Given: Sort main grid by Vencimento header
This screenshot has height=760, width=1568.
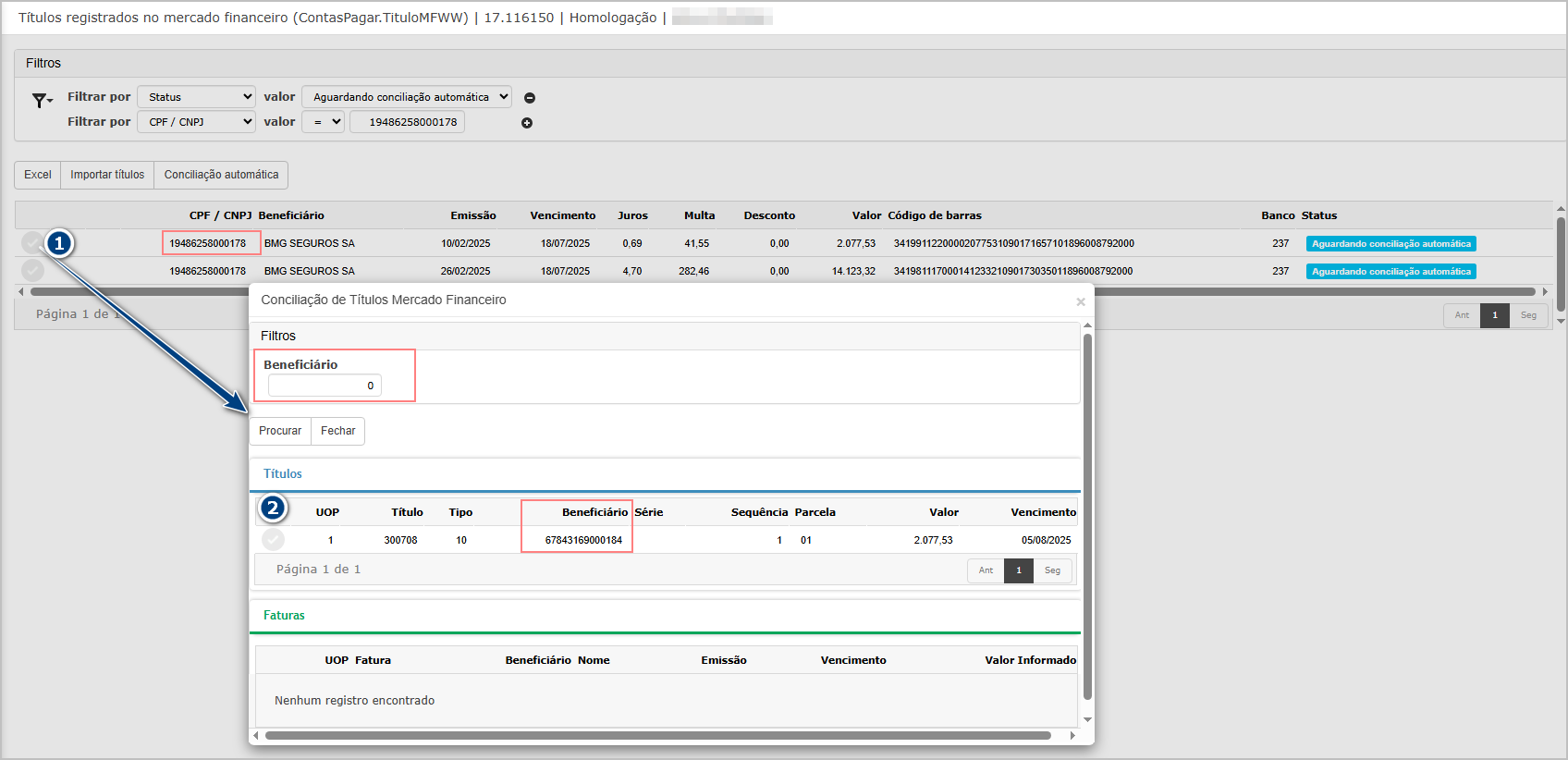Looking at the screenshot, I should coord(563,215).
